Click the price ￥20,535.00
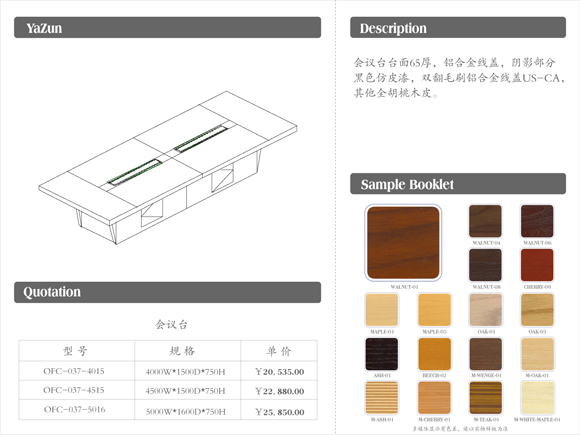580x435 pixels. pyautogui.click(x=280, y=372)
